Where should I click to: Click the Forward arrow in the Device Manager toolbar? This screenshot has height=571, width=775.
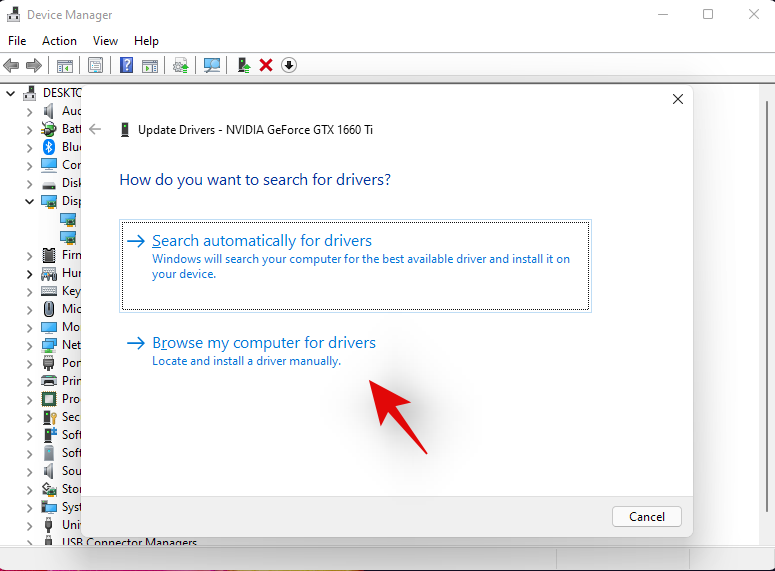[x=34, y=65]
